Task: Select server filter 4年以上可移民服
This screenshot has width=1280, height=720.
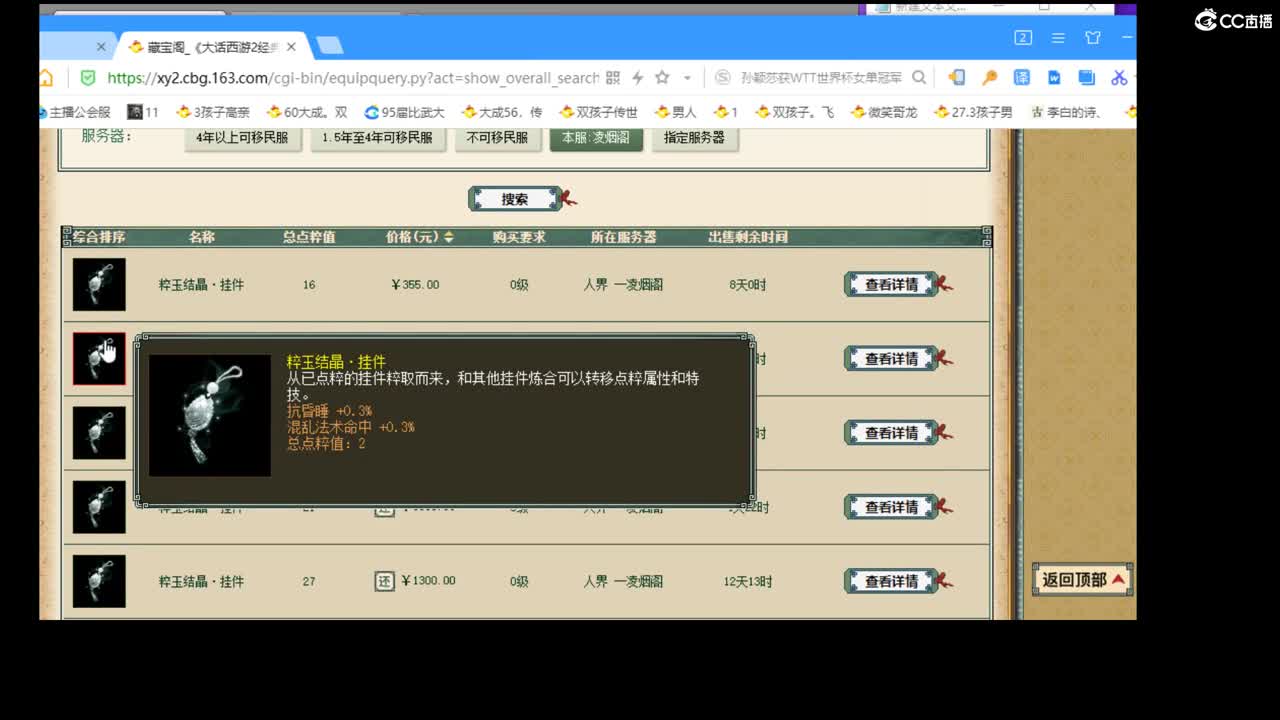Action: click(243, 138)
